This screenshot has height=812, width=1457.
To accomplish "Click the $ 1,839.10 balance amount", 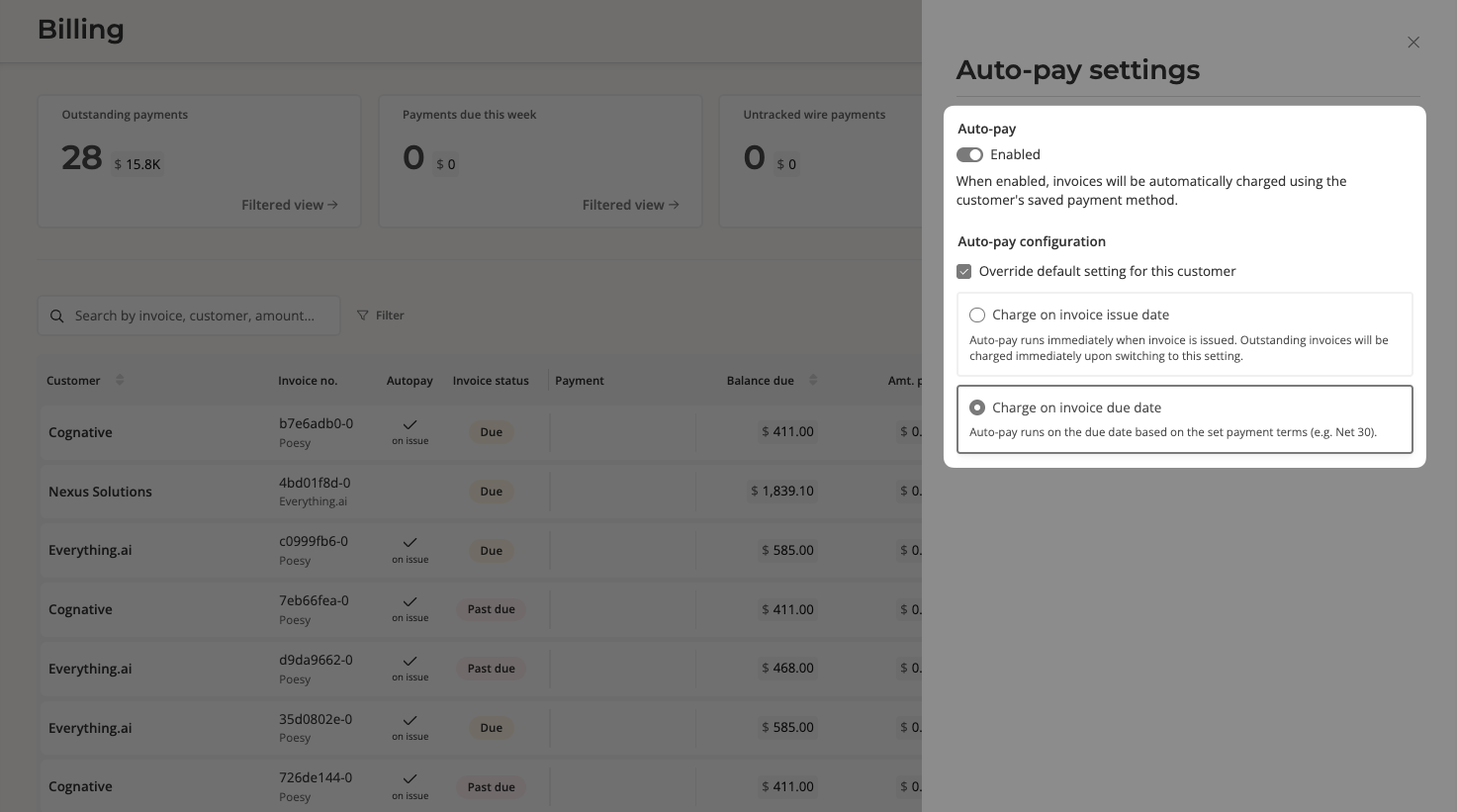I will click(x=782, y=491).
